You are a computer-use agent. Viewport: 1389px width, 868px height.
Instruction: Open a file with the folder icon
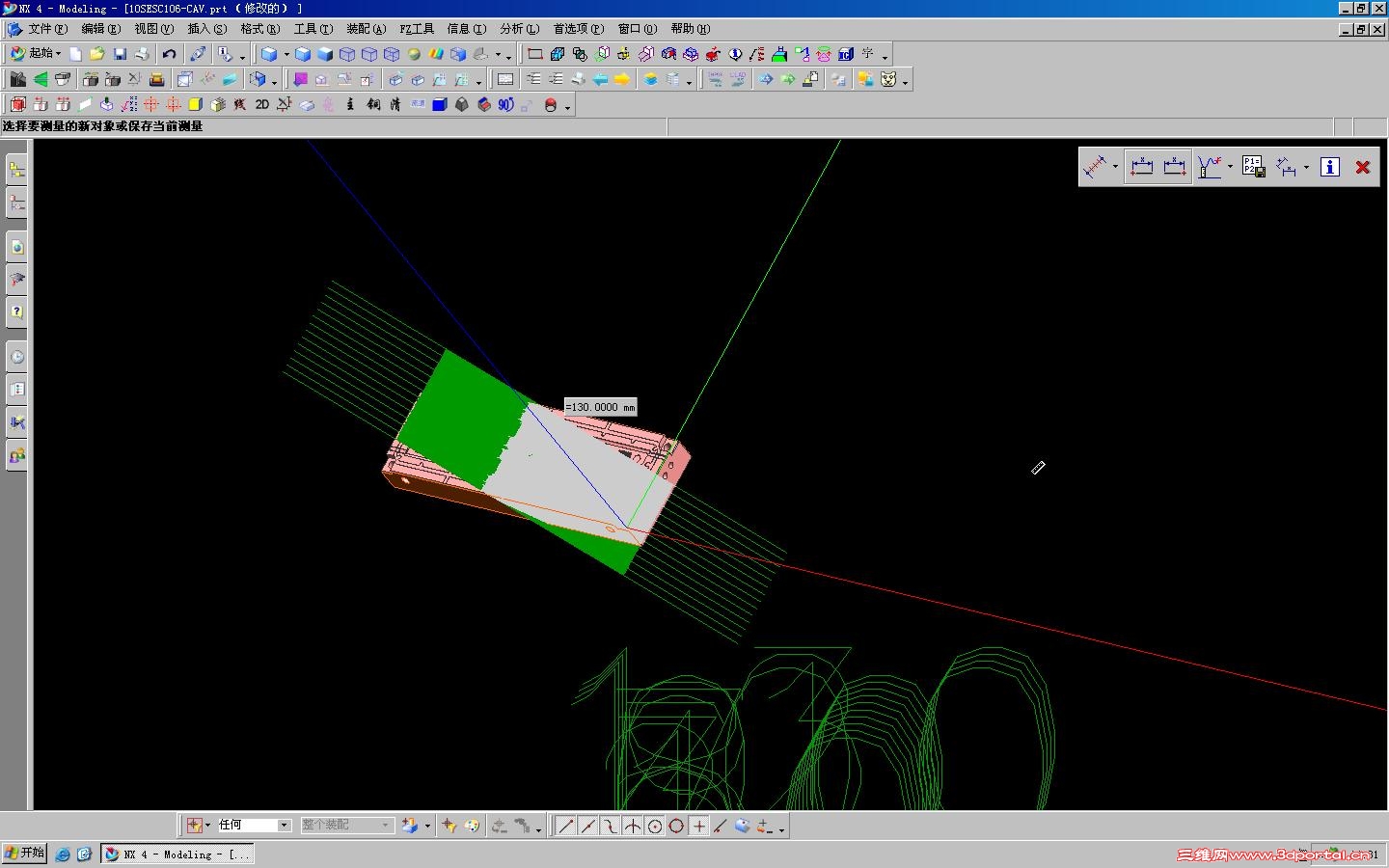(x=96, y=54)
